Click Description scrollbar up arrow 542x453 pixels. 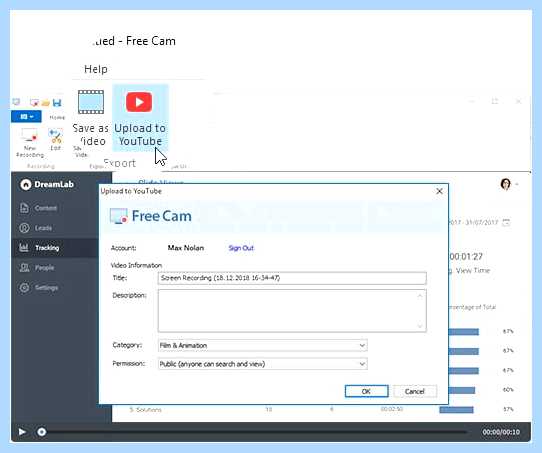[420, 296]
